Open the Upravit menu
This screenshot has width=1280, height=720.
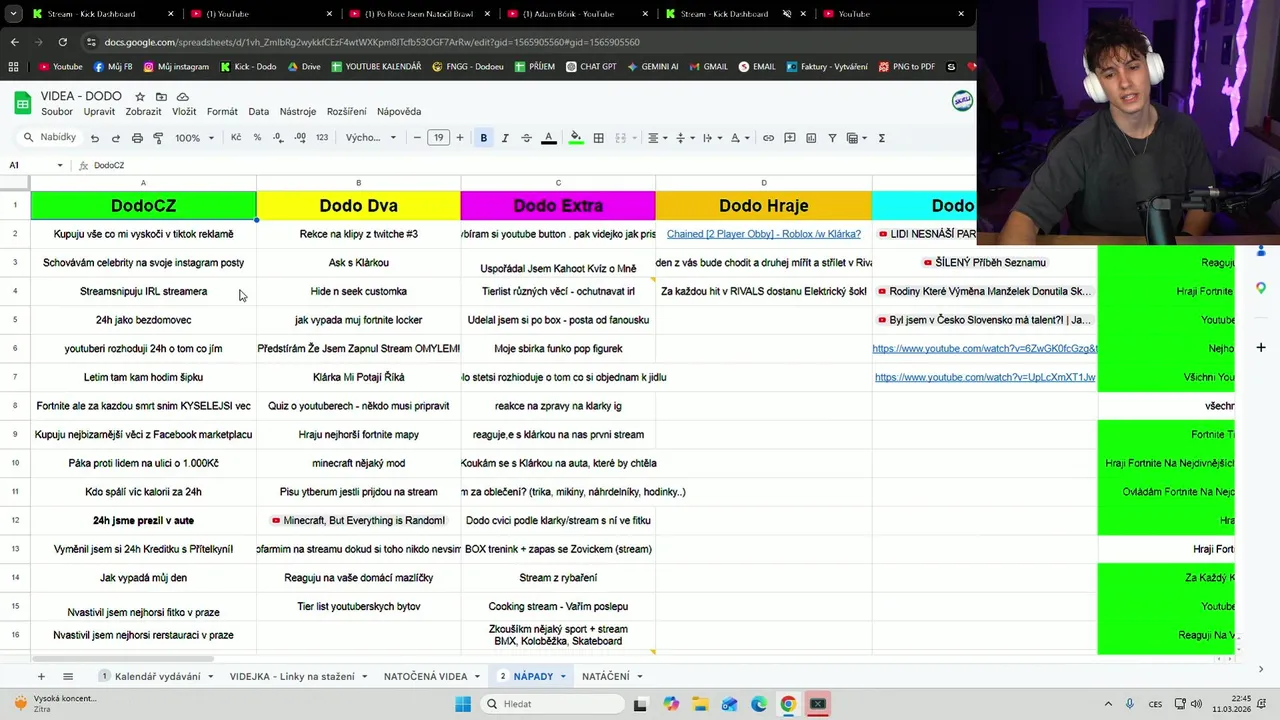[x=99, y=112]
